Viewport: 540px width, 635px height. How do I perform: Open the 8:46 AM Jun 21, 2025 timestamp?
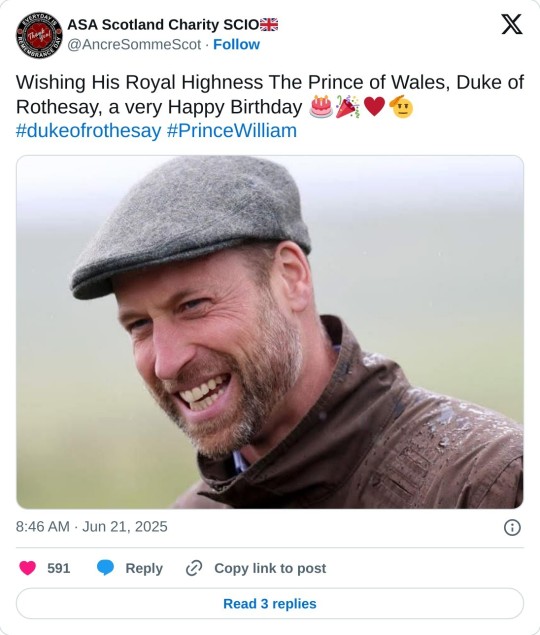pyautogui.click(x=92, y=526)
